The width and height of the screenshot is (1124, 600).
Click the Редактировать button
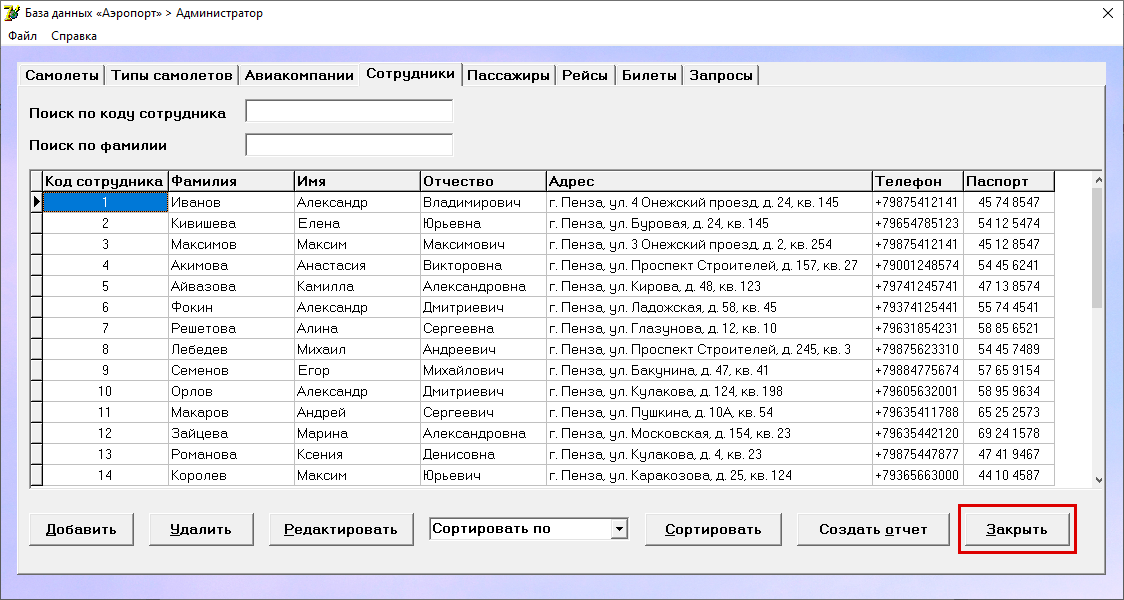coord(340,530)
